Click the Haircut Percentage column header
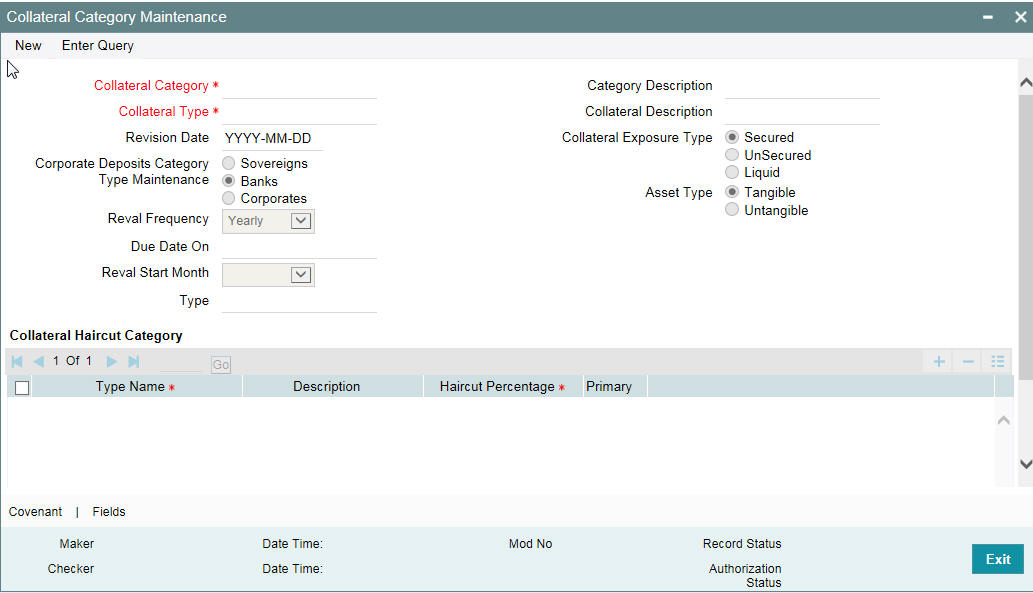The width and height of the screenshot is (1033, 593). click(x=503, y=387)
